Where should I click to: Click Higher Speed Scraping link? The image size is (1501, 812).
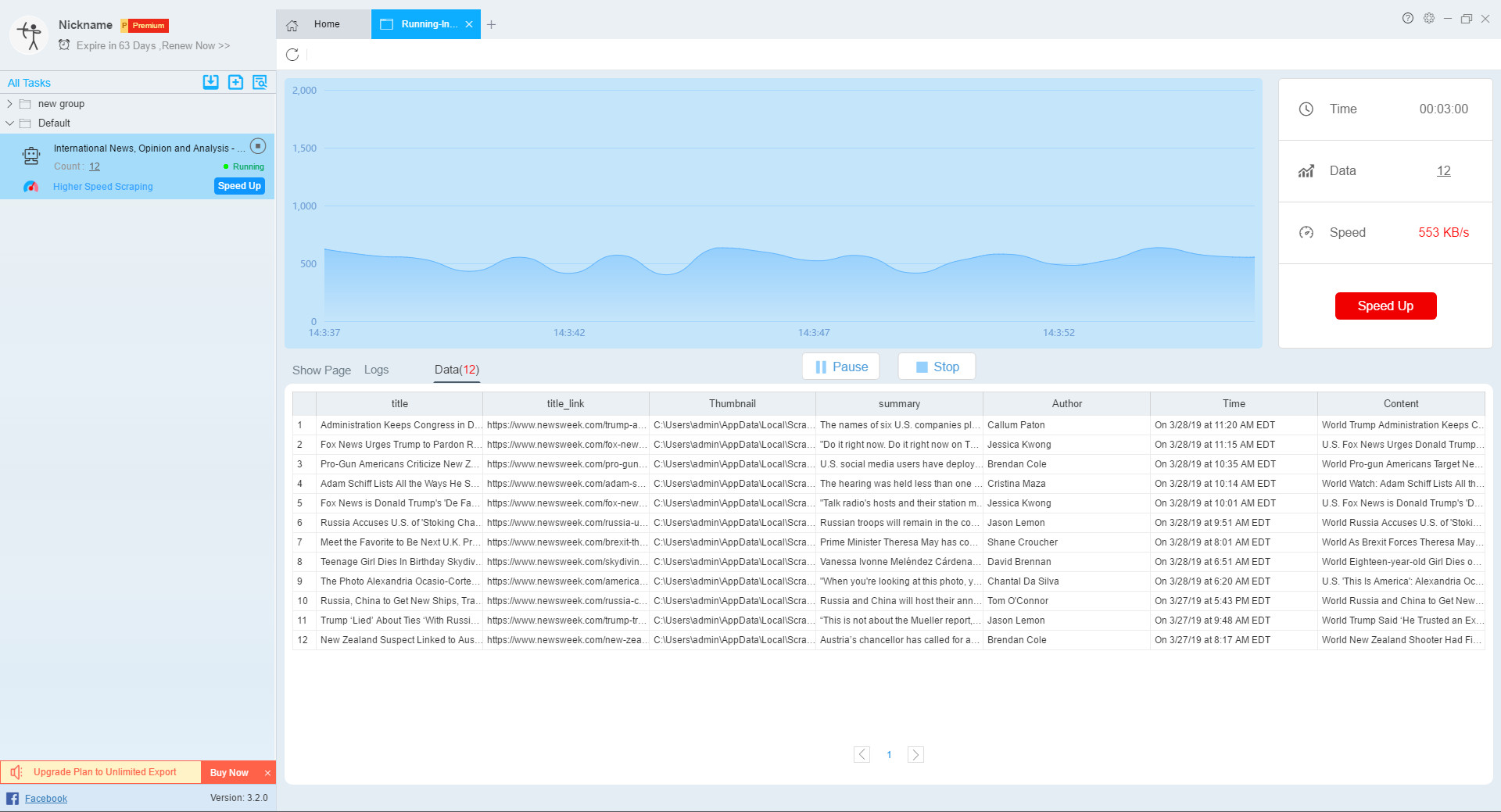(x=103, y=187)
